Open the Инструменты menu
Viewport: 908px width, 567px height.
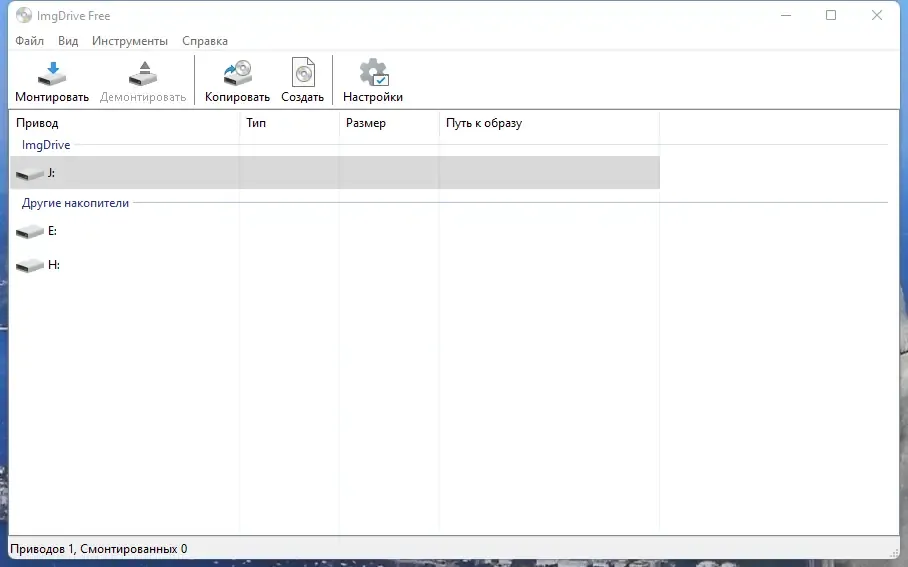130,41
